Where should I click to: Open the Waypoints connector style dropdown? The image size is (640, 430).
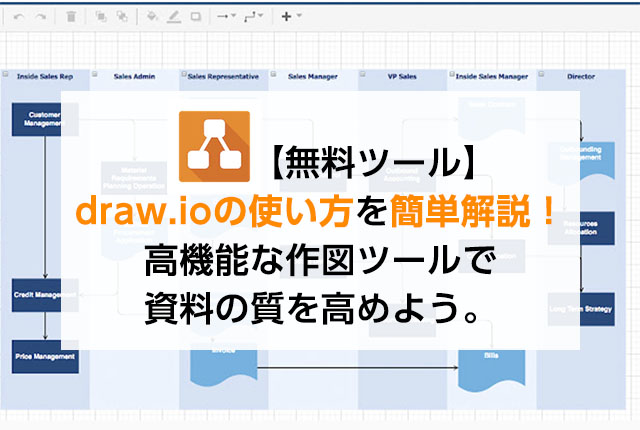tap(255, 16)
